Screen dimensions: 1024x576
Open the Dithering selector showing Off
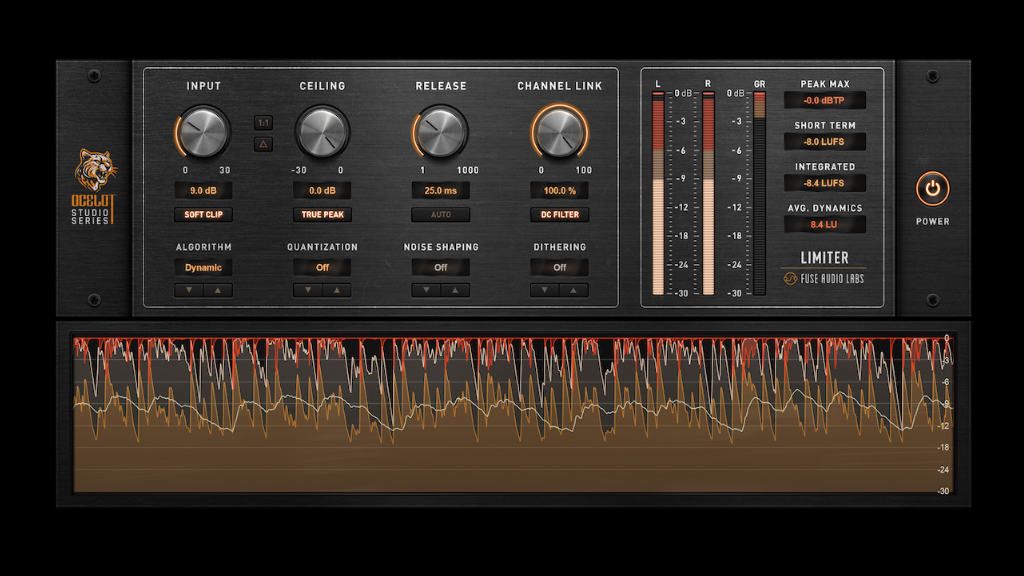point(560,267)
